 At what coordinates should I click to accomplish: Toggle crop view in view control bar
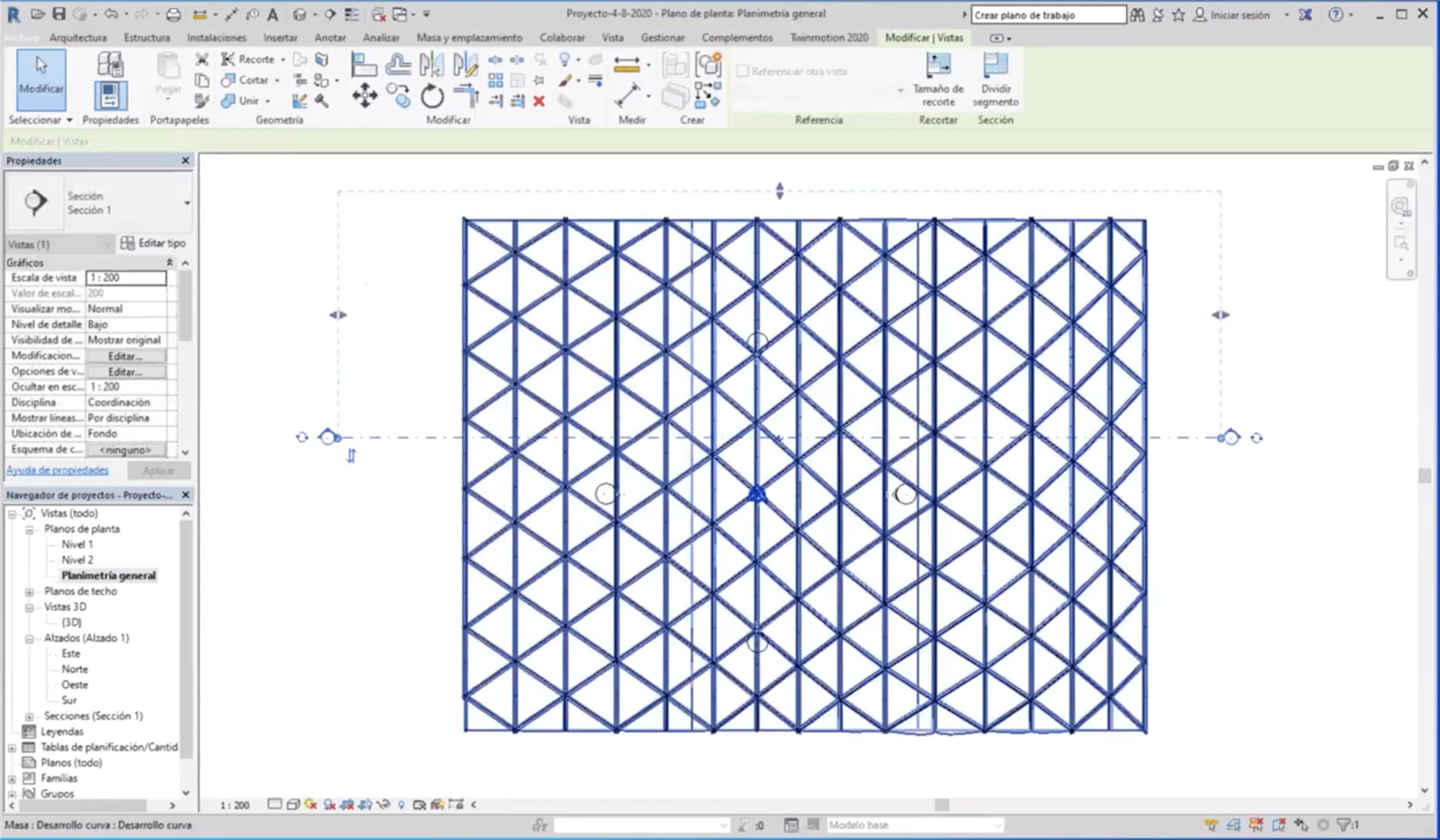[x=347, y=805]
